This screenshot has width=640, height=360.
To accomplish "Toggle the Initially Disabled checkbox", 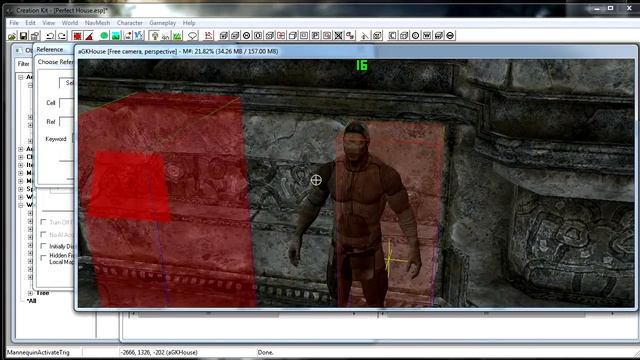I will click(x=44, y=246).
